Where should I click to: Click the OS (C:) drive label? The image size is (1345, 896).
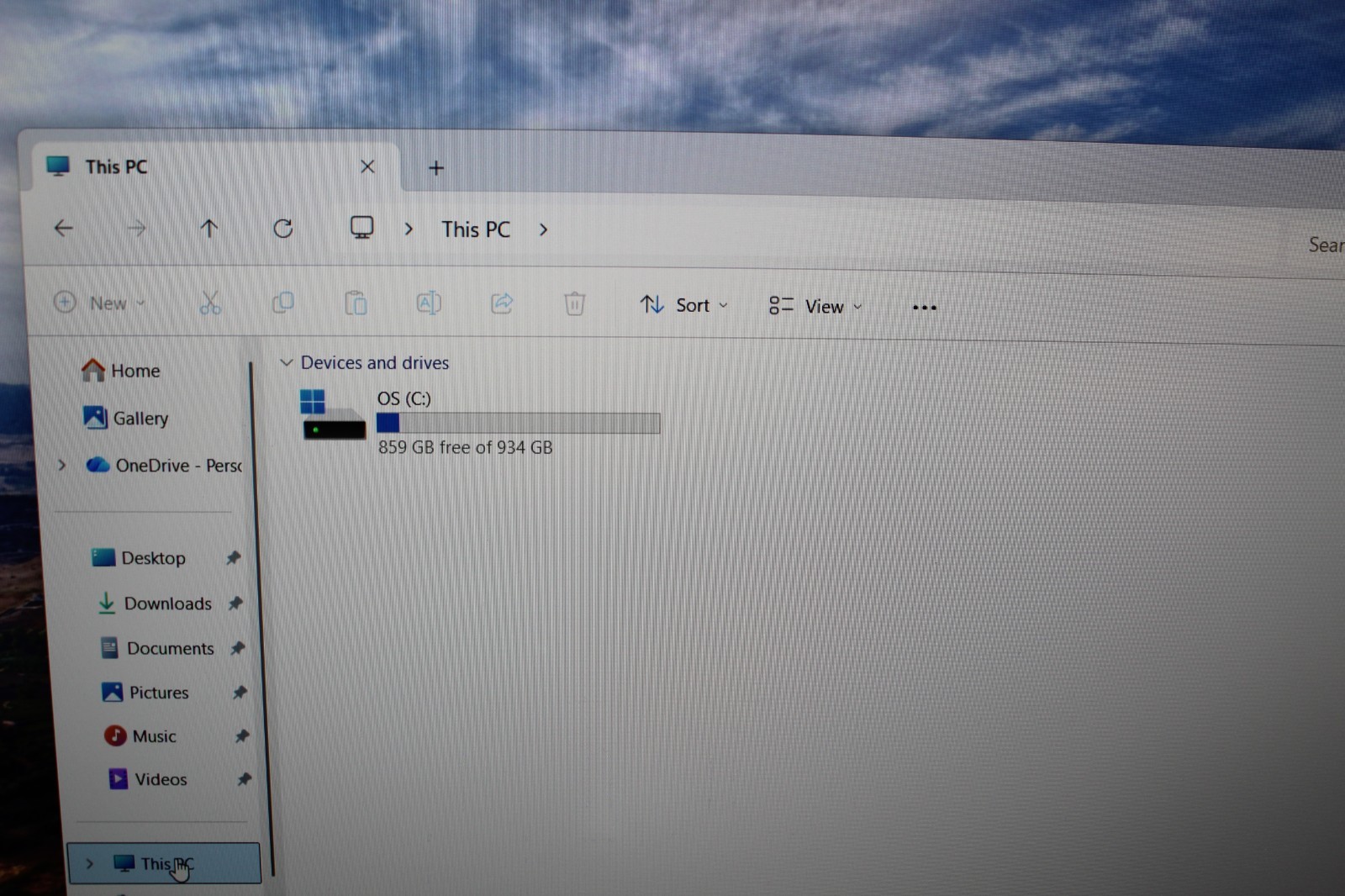coord(403,398)
